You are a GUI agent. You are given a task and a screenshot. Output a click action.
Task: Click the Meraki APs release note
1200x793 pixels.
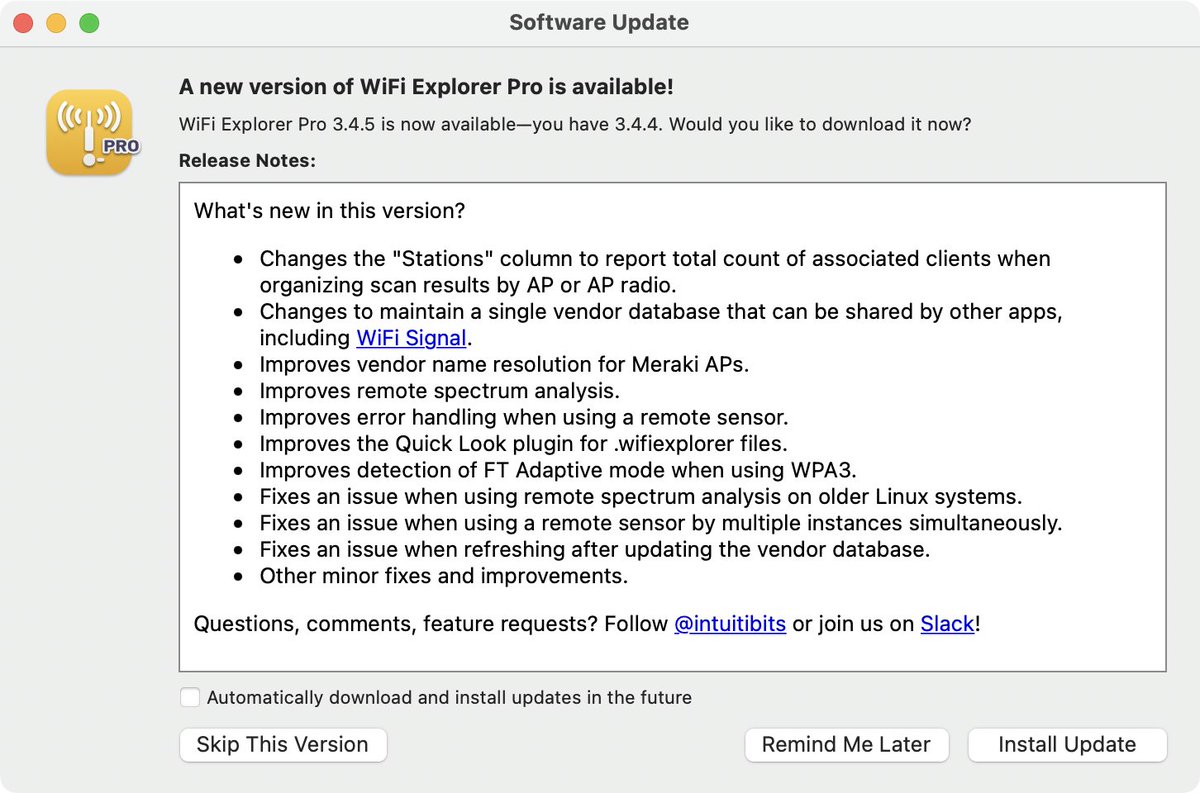click(504, 364)
